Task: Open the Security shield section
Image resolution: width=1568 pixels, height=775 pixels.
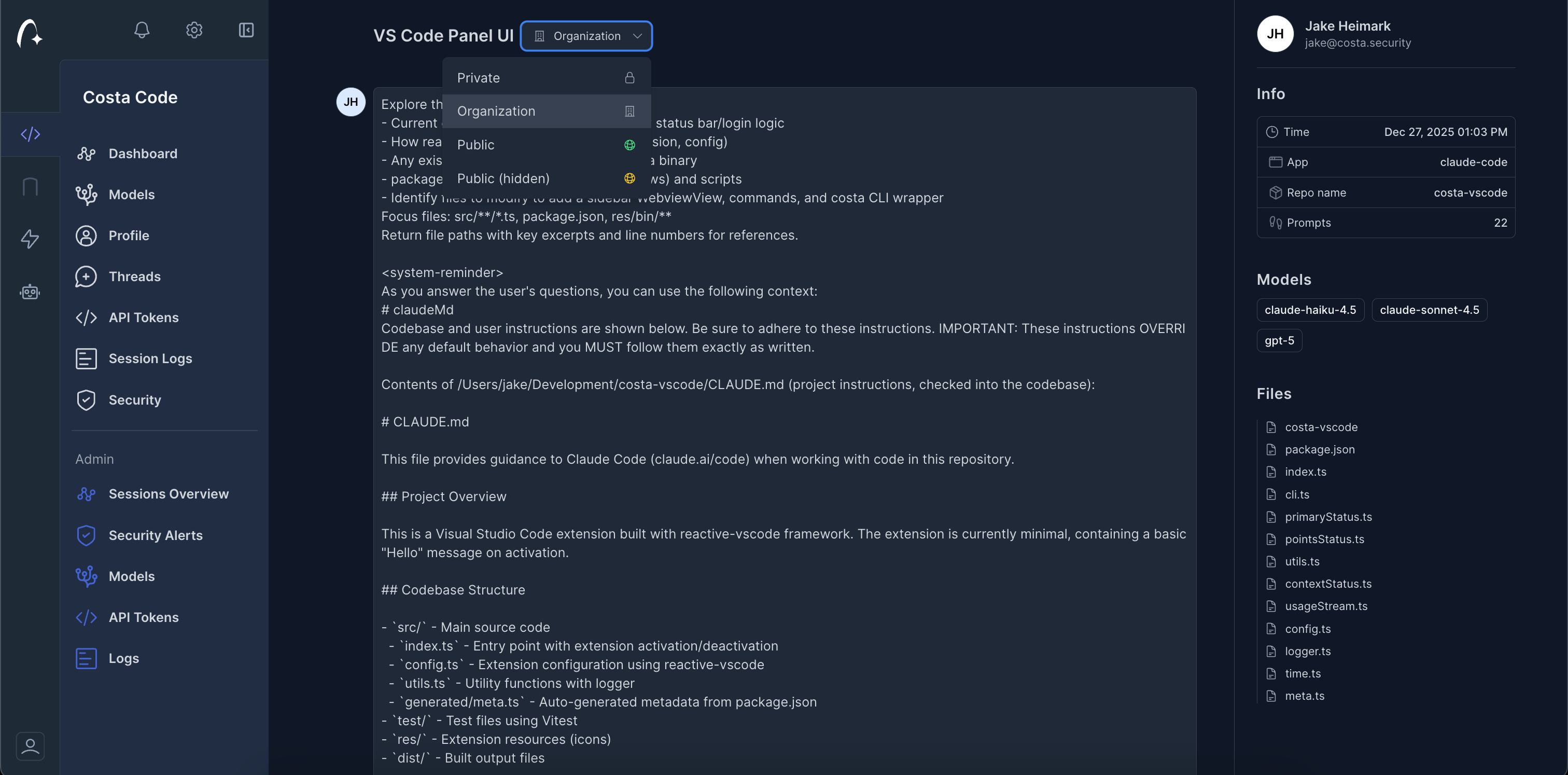Action: click(135, 400)
